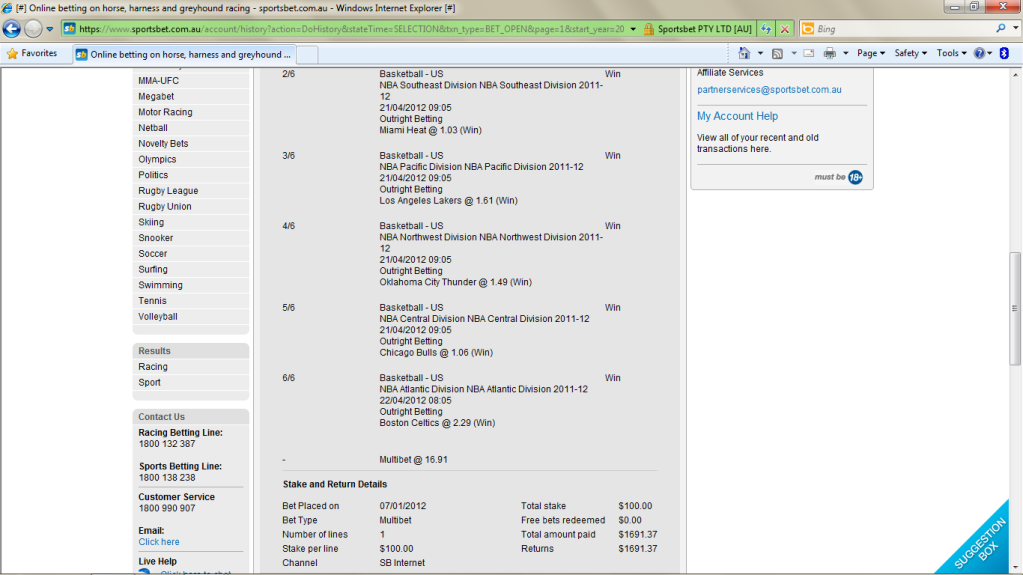The width and height of the screenshot is (1023, 575).
Task: Expand the feeds dropdown arrow
Action: (x=793, y=54)
